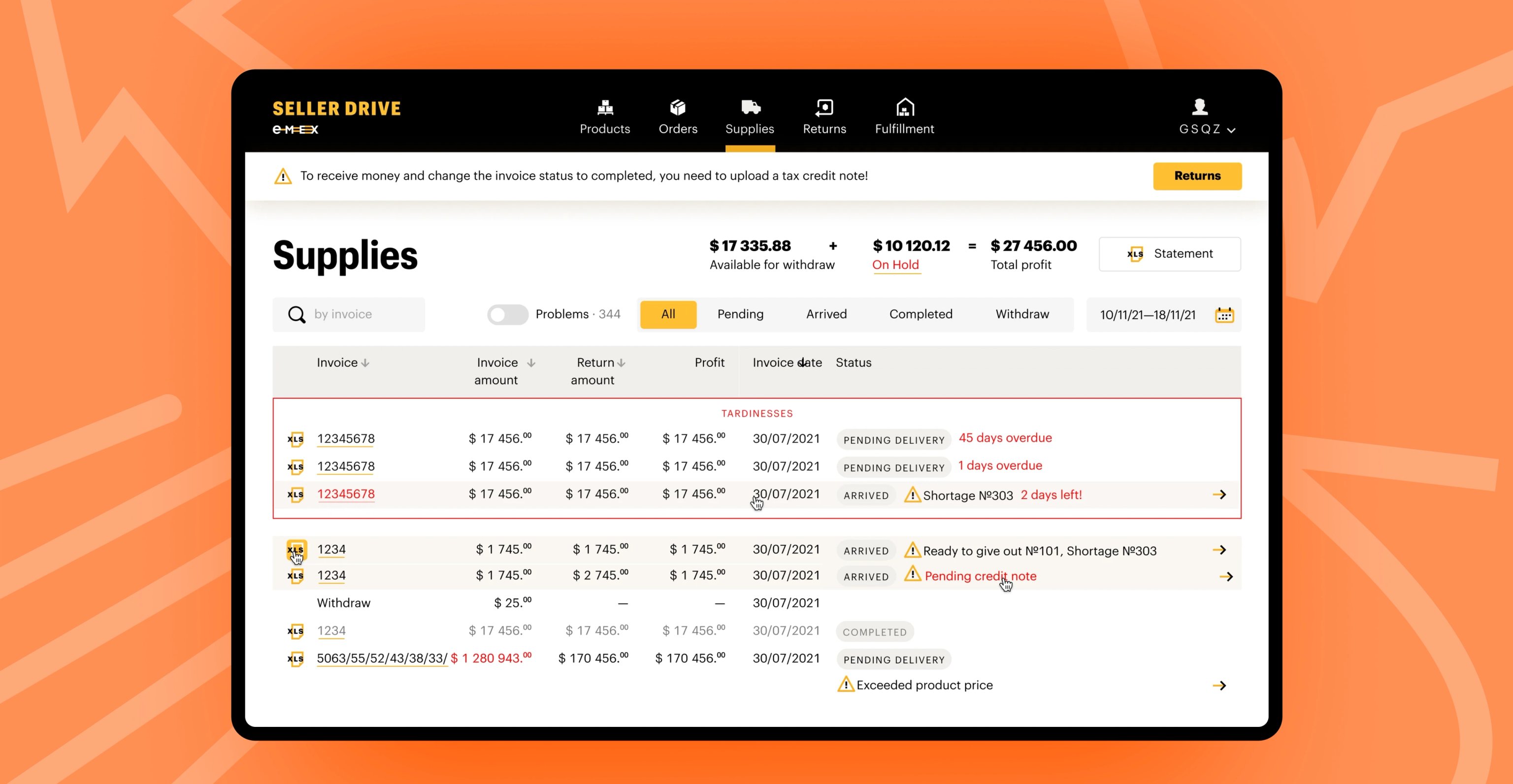Download XLS for the Completed invoice row

point(296,631)
